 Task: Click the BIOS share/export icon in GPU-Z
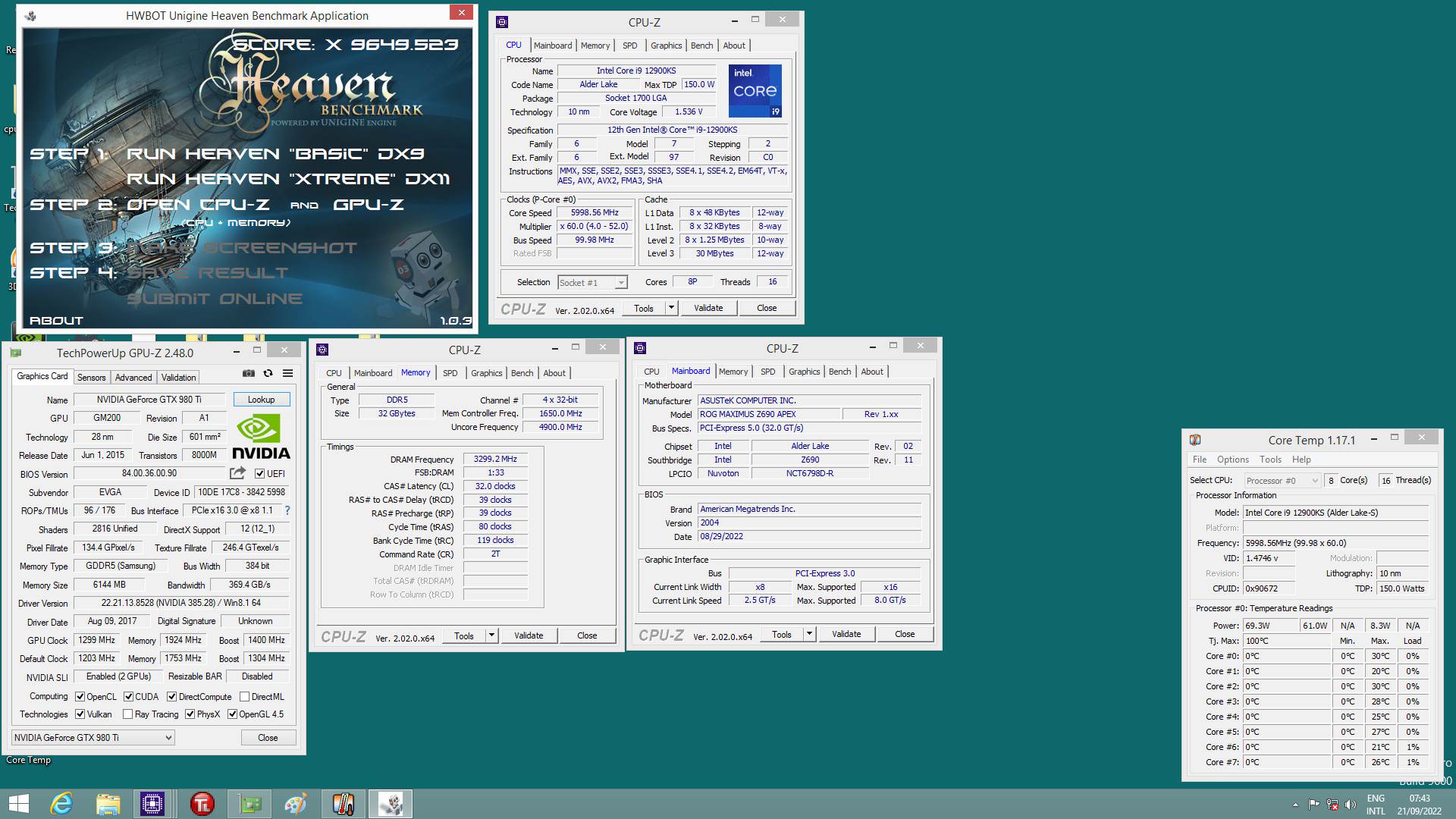(237, 473)
